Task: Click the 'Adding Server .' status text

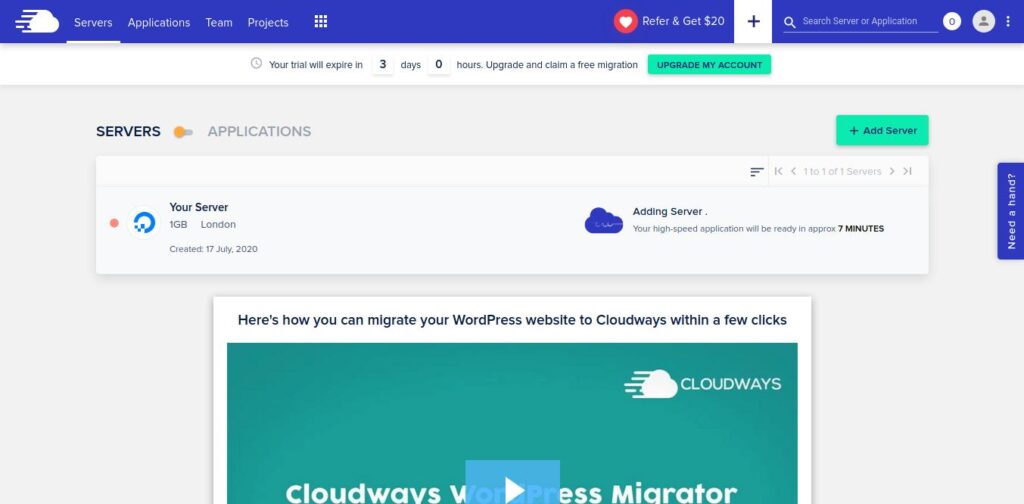Action: [670, 212]
